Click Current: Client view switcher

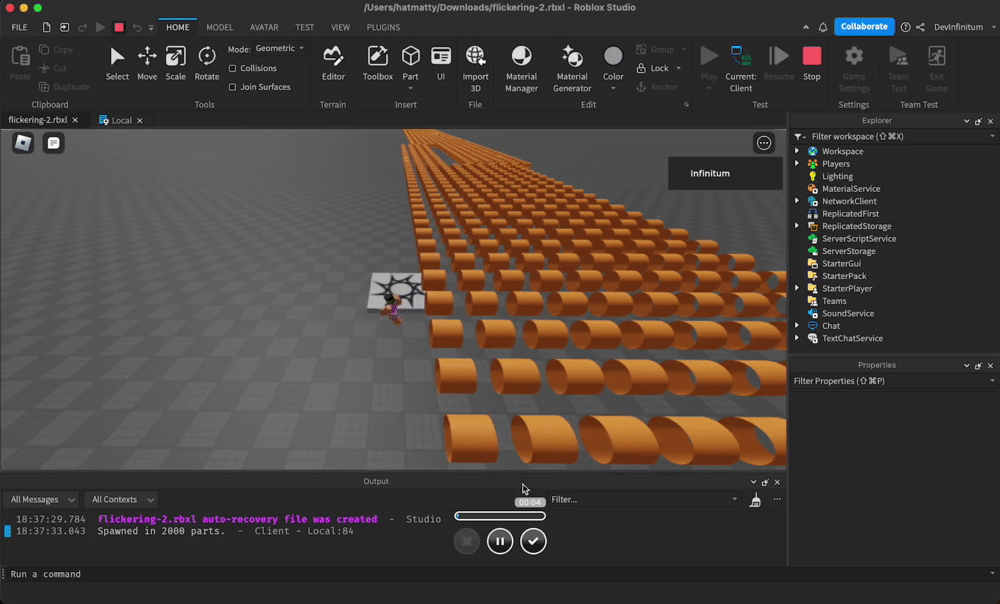point(740,68)
